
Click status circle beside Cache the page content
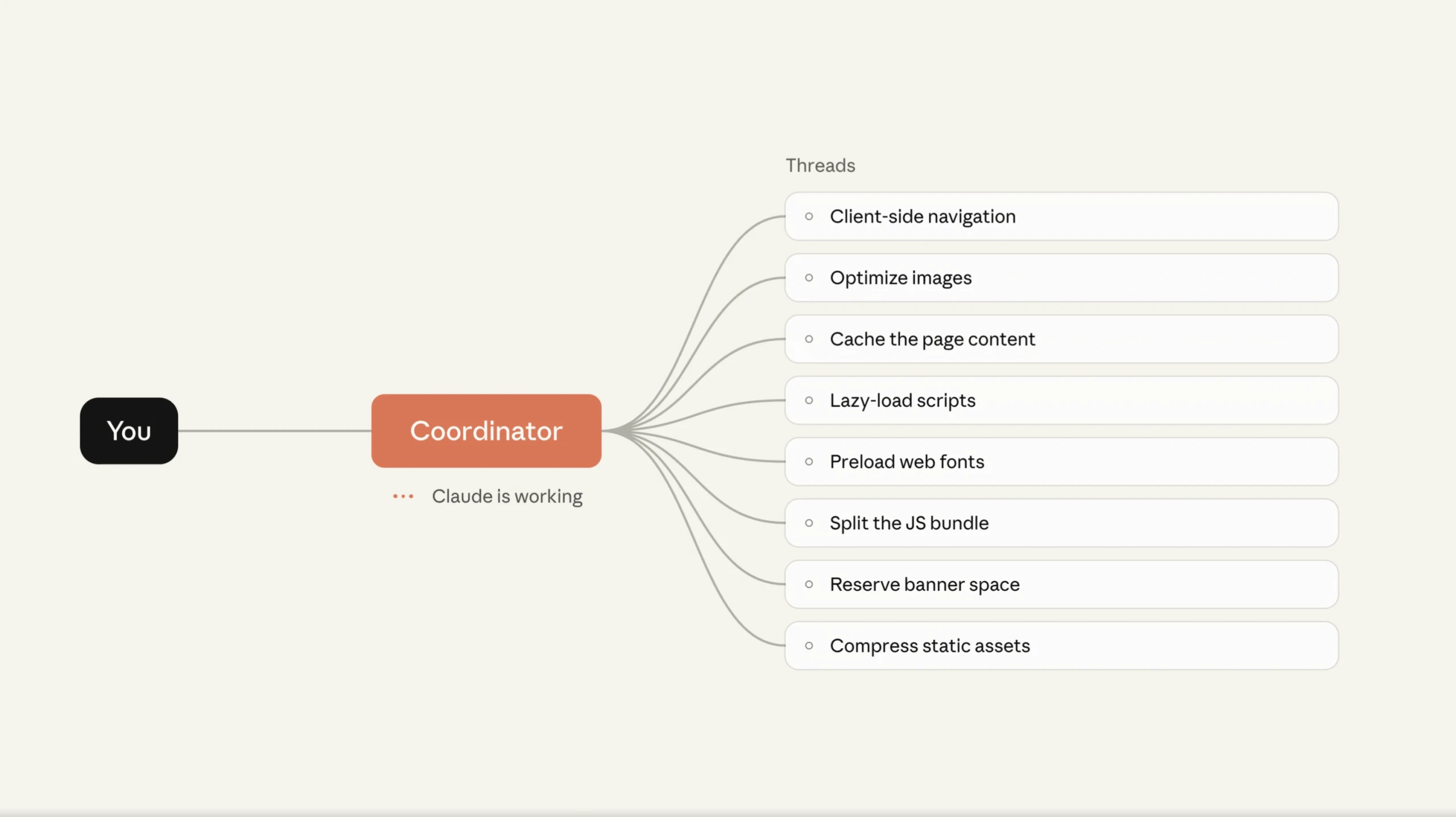pyautogui.click(x=809, y=339)
